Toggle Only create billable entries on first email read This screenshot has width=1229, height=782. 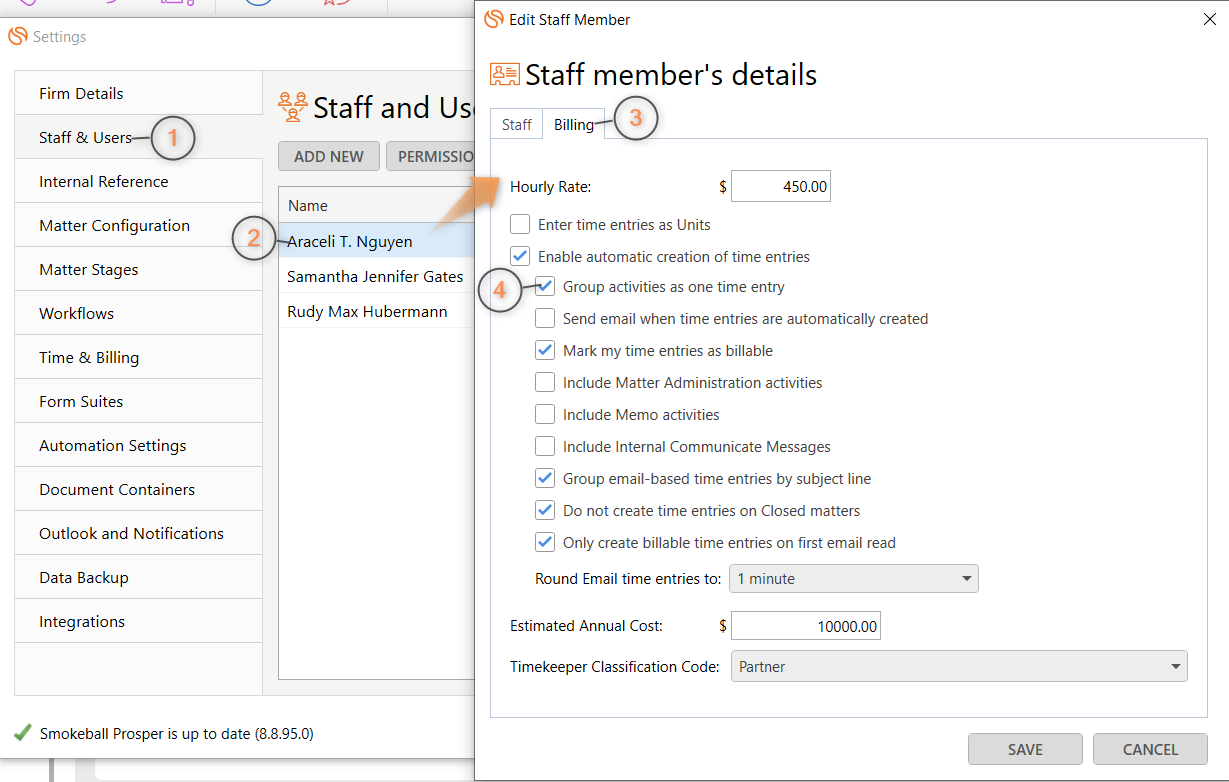(x=545, y=543)
